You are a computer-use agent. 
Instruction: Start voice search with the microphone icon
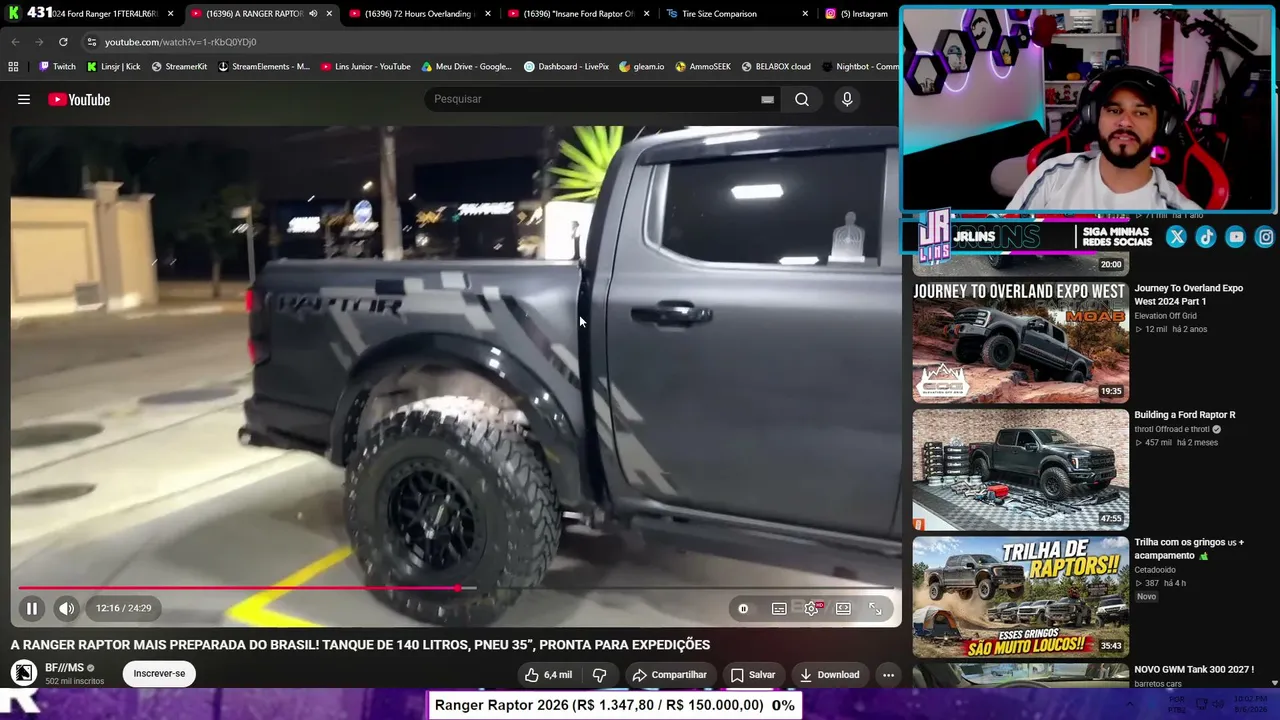[847, 99]
